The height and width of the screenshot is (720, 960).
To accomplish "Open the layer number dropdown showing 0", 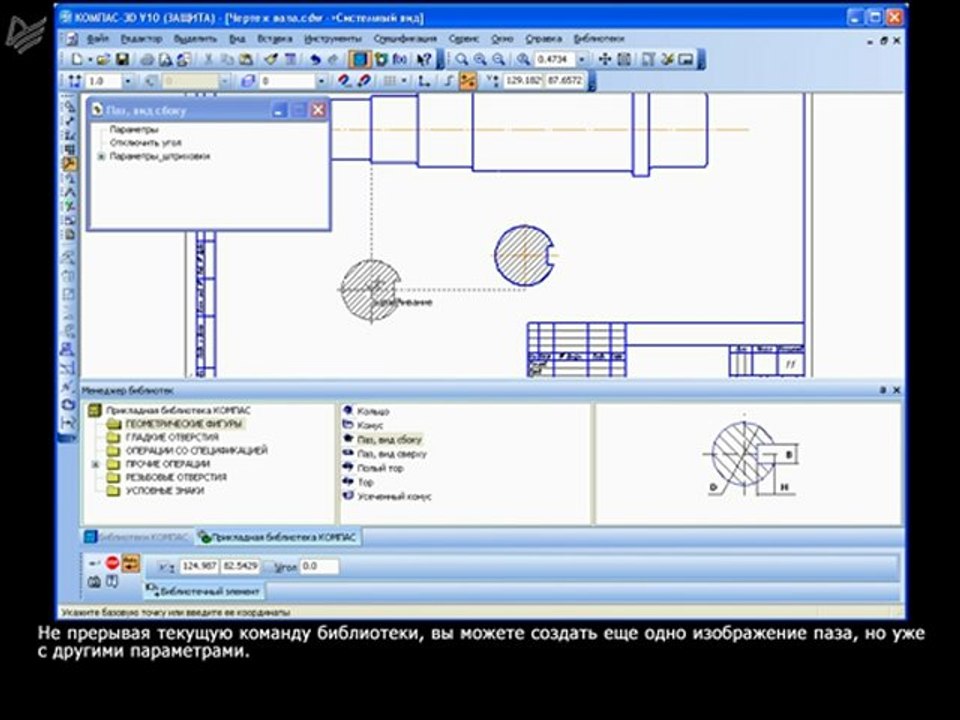I will (321, 81).
